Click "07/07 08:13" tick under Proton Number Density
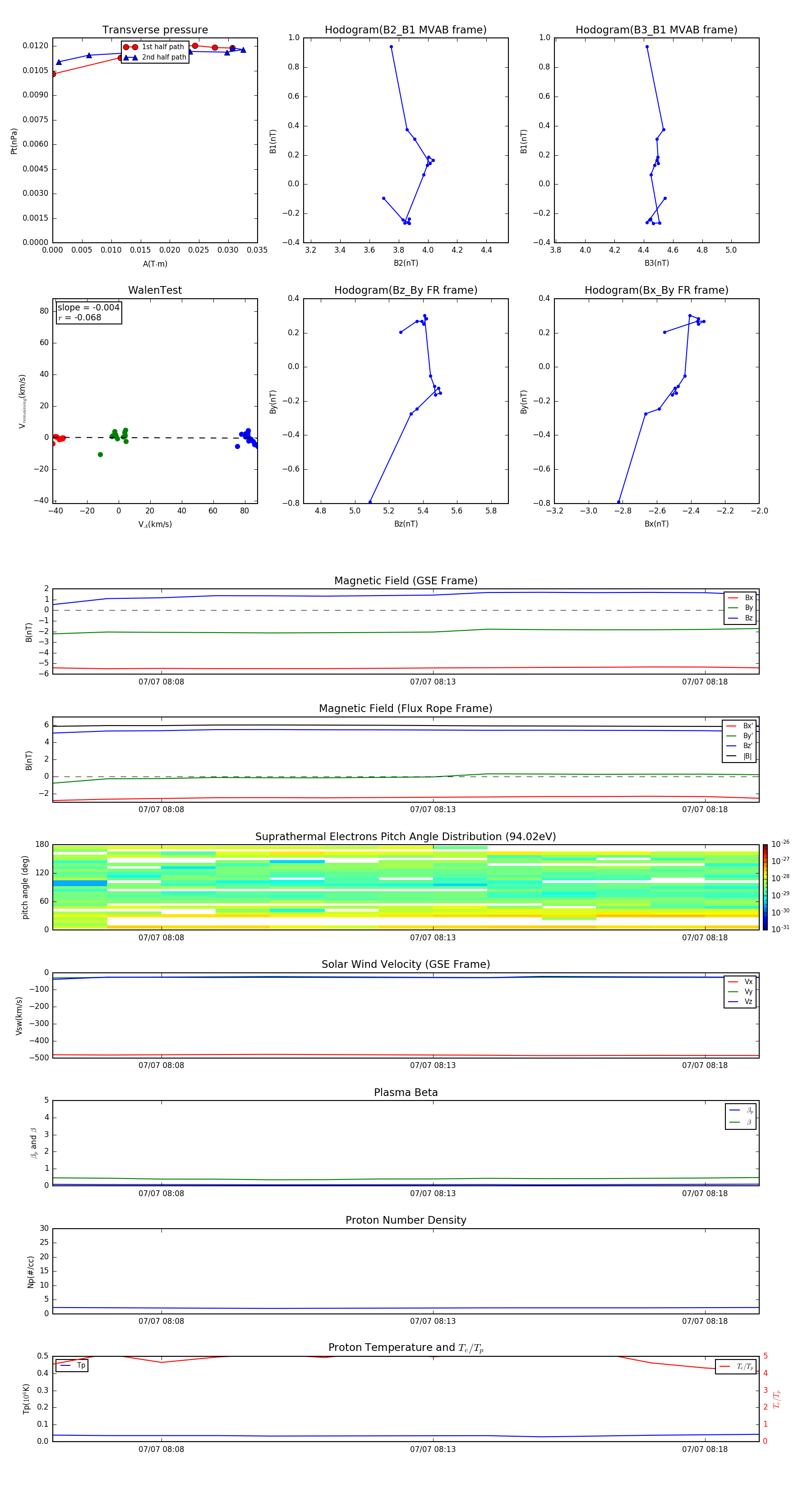Image resolution: width=812 pixels, height=1489 pixels. click(x=433, y=1321)
